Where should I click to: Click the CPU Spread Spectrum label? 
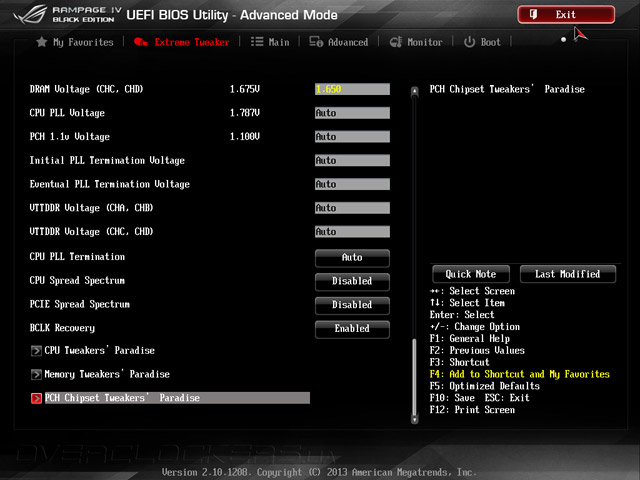[77, 280]
